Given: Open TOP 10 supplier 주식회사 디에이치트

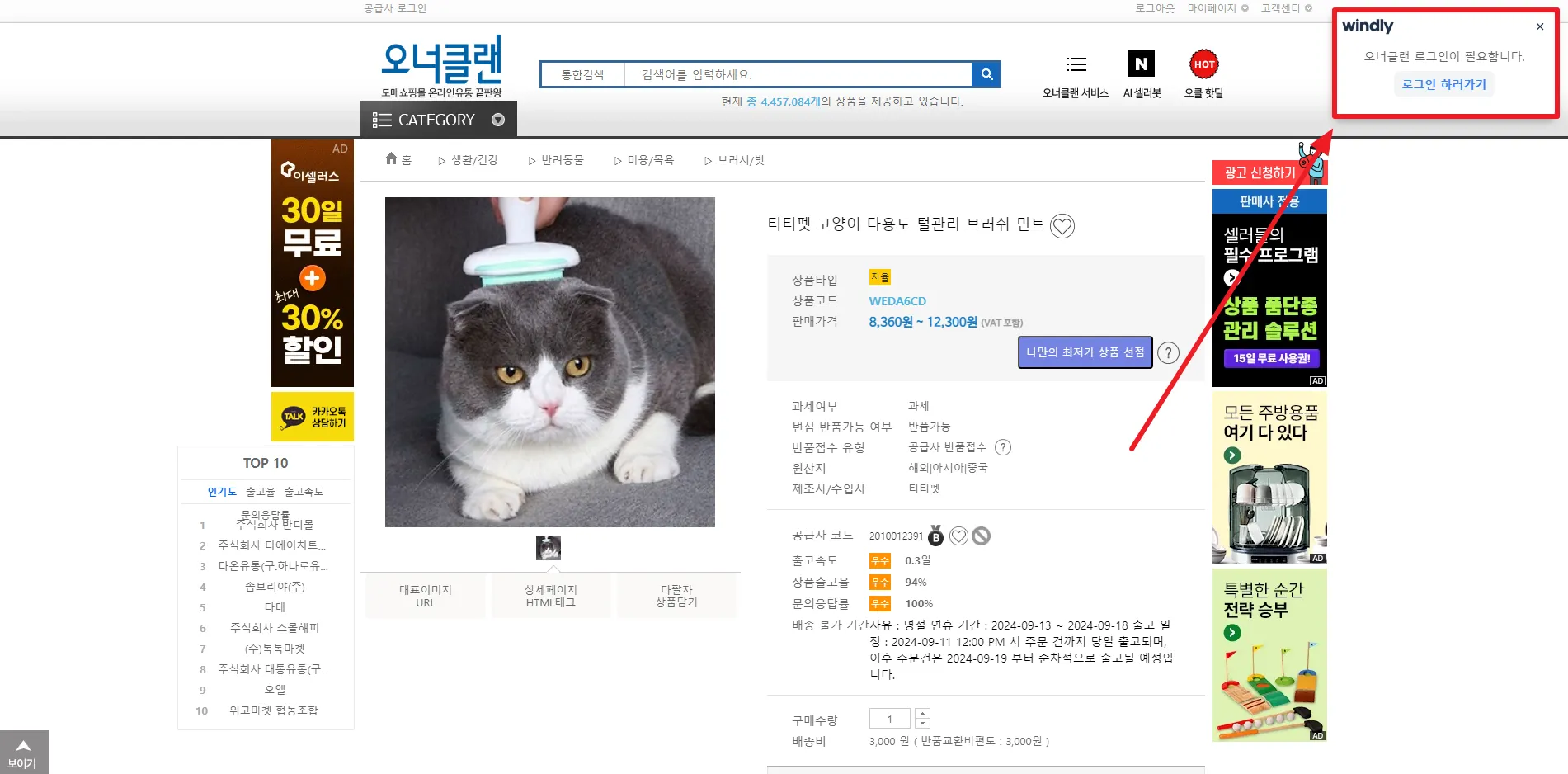Looking at the screenshot, I should pyautogui.click(x=271, y=545).
